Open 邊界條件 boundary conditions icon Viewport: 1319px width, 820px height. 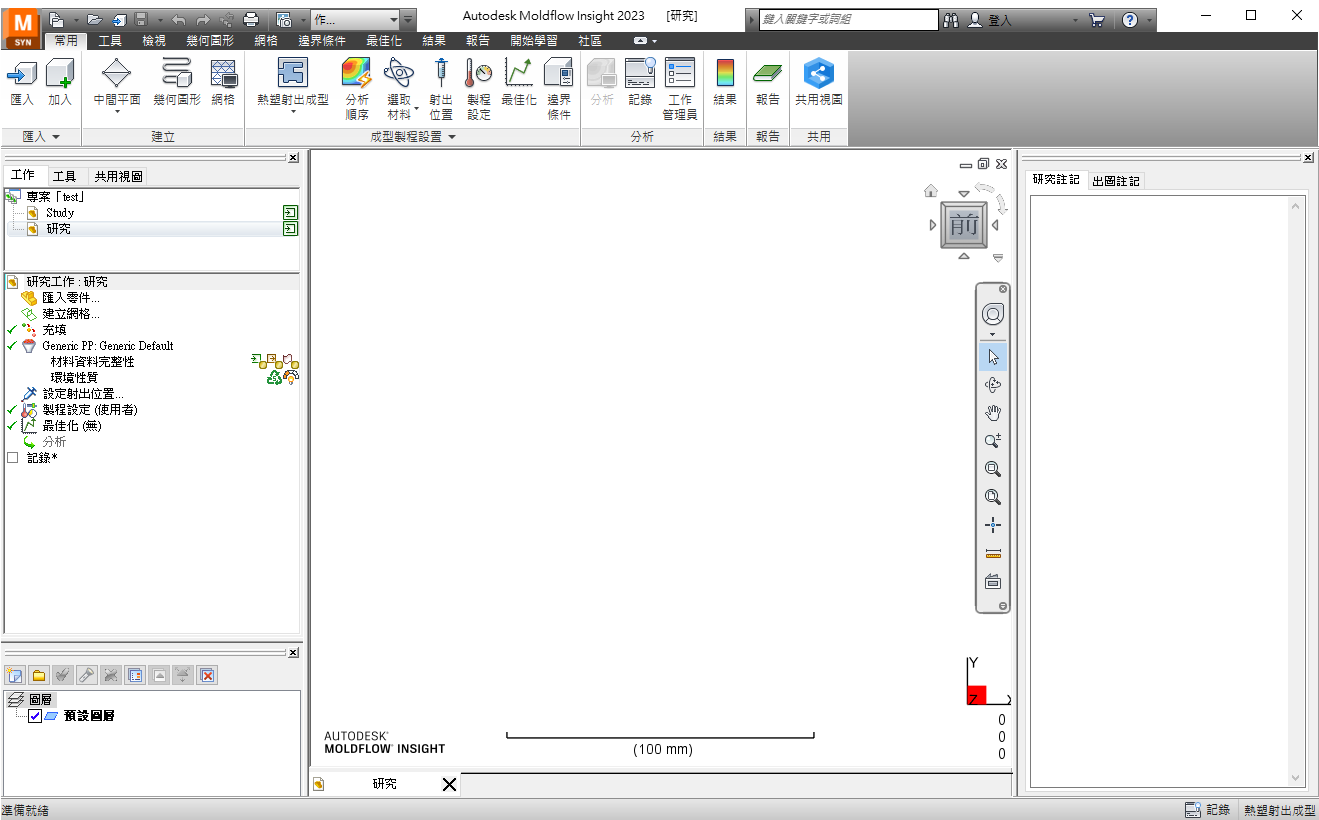(559, 88)
